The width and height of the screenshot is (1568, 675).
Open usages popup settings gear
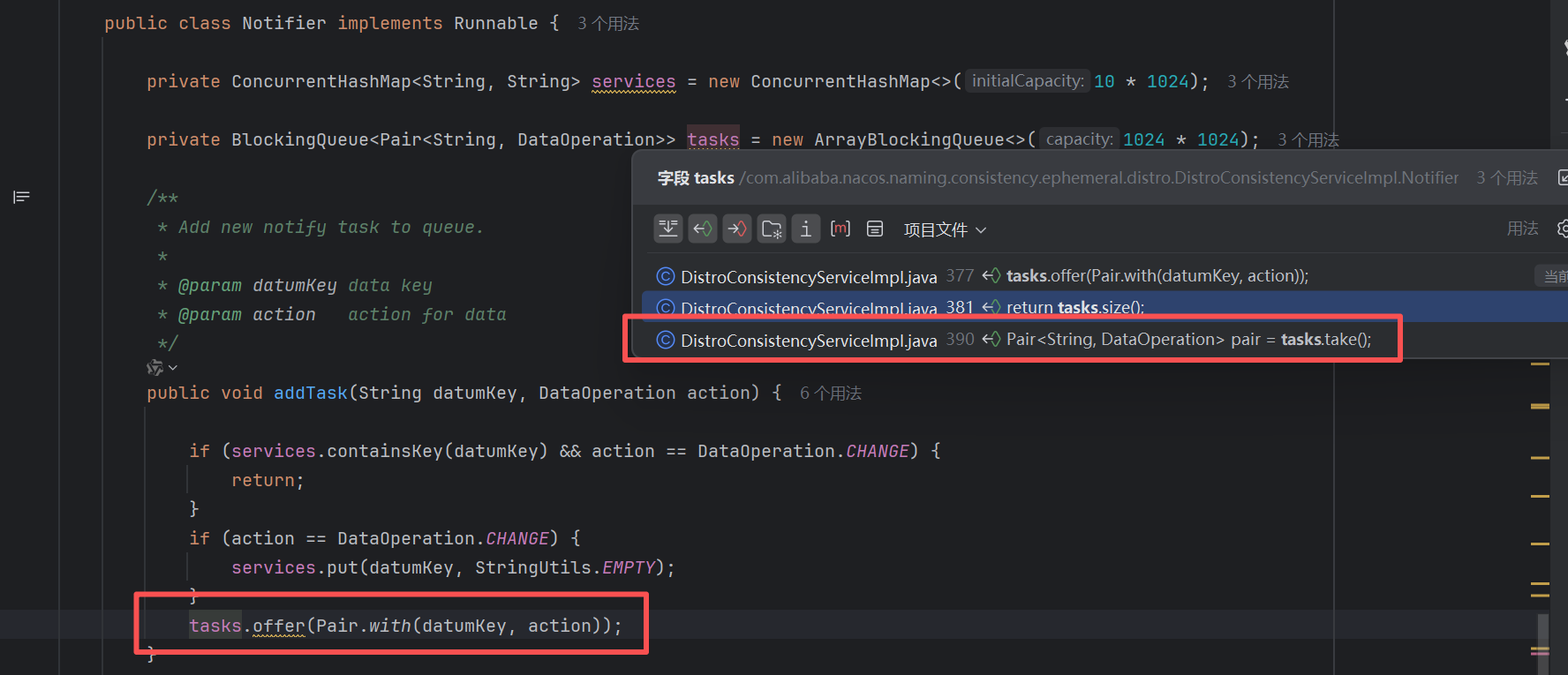(x=1562, y=229)
